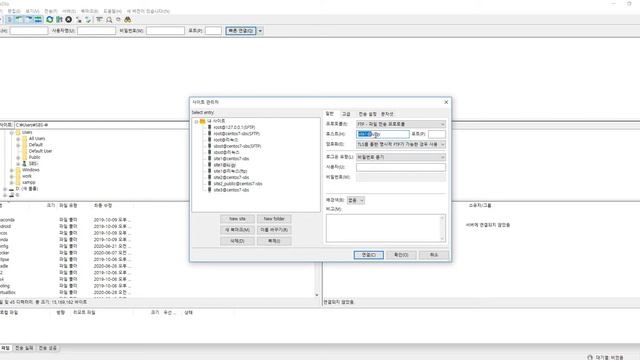Click the New folder button
Viewport: 640px width, 360px height.
coord(274,219)
